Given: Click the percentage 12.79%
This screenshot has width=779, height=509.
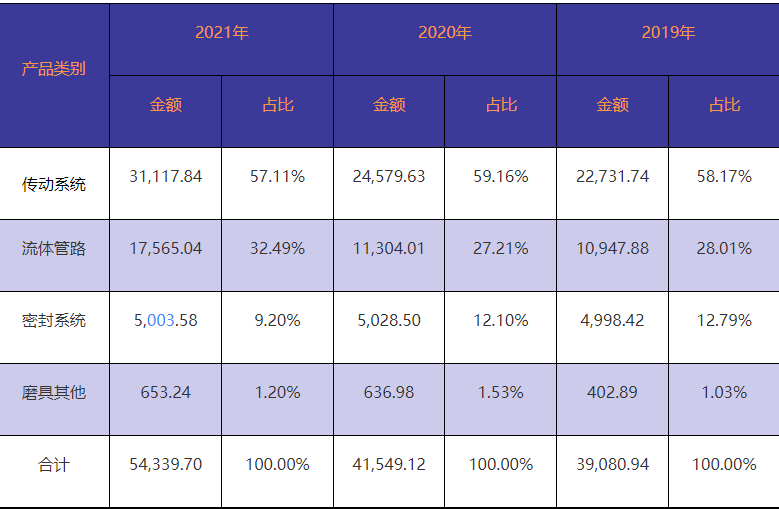Looking at the screenshot, I should 724,320.
